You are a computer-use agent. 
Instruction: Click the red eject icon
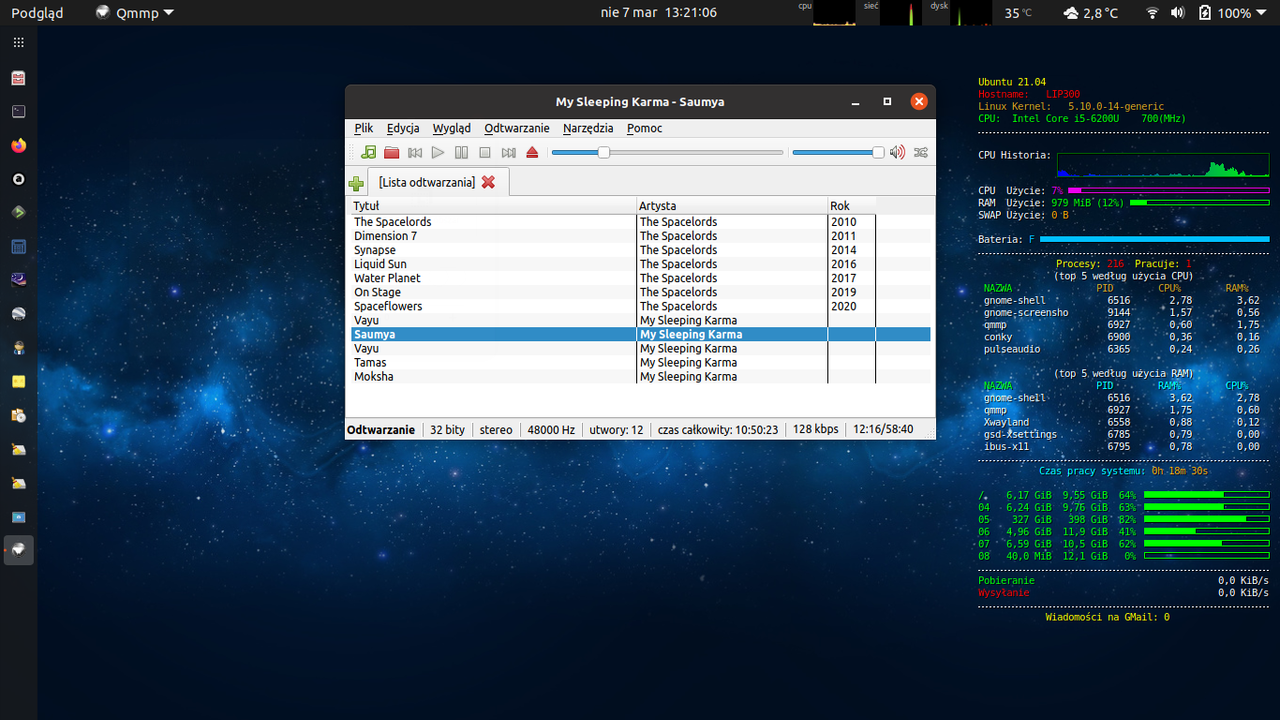coord(532,152)
